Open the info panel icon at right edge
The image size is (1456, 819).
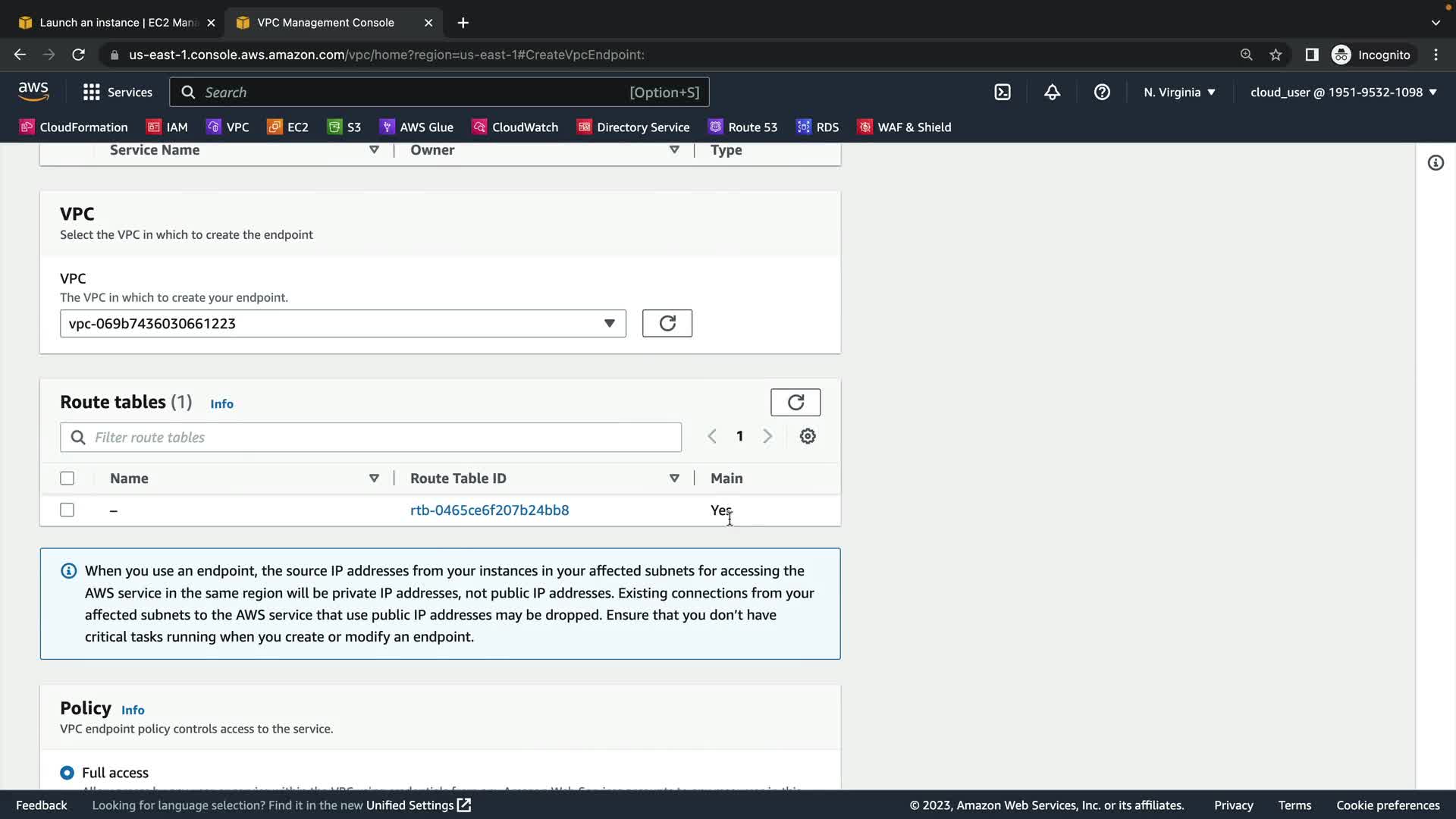tap(1436, 163)
